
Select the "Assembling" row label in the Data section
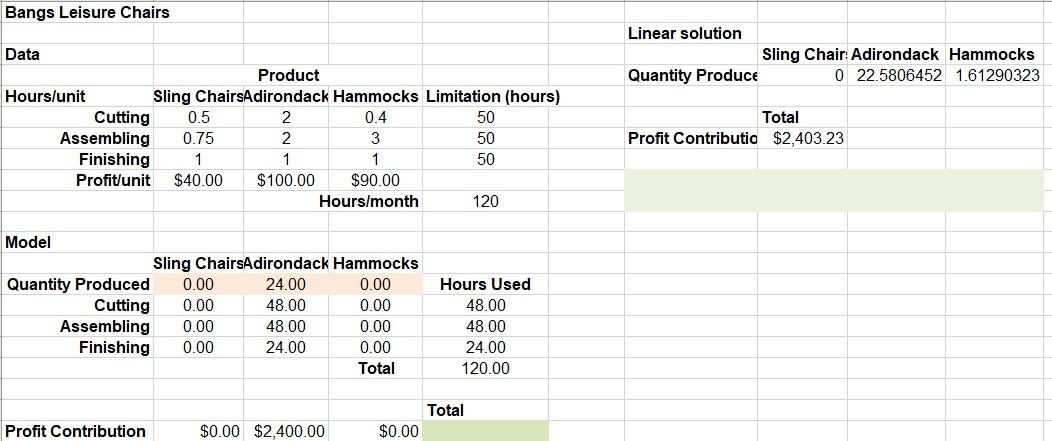[105, 138]
